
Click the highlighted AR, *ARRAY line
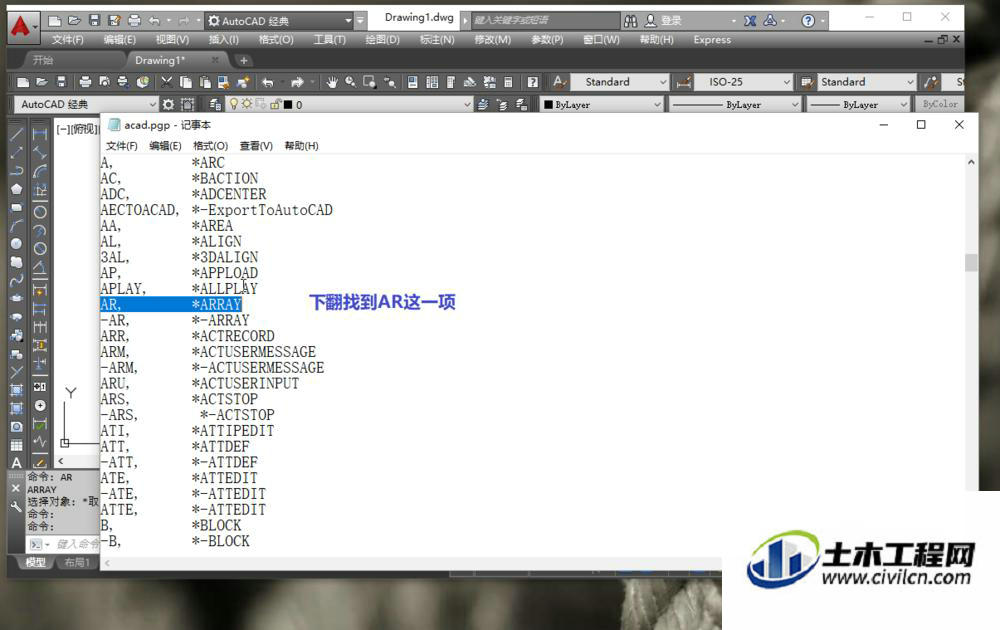[x=171, y=304]
